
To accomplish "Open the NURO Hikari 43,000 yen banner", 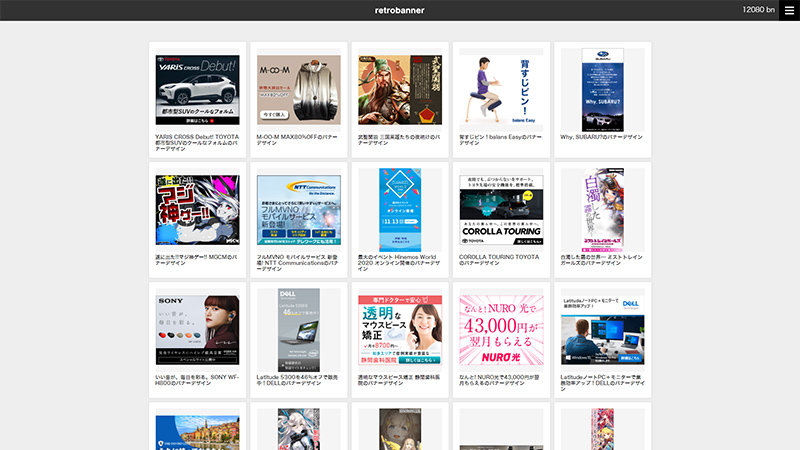I will coord(501,329).
